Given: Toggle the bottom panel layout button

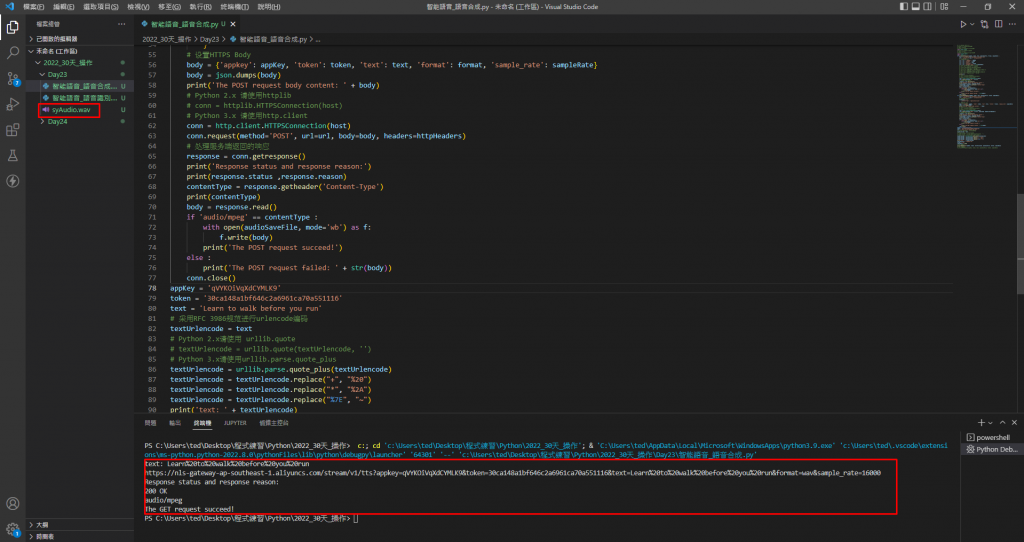Looking at the screenshot, I should coord(916,7).
